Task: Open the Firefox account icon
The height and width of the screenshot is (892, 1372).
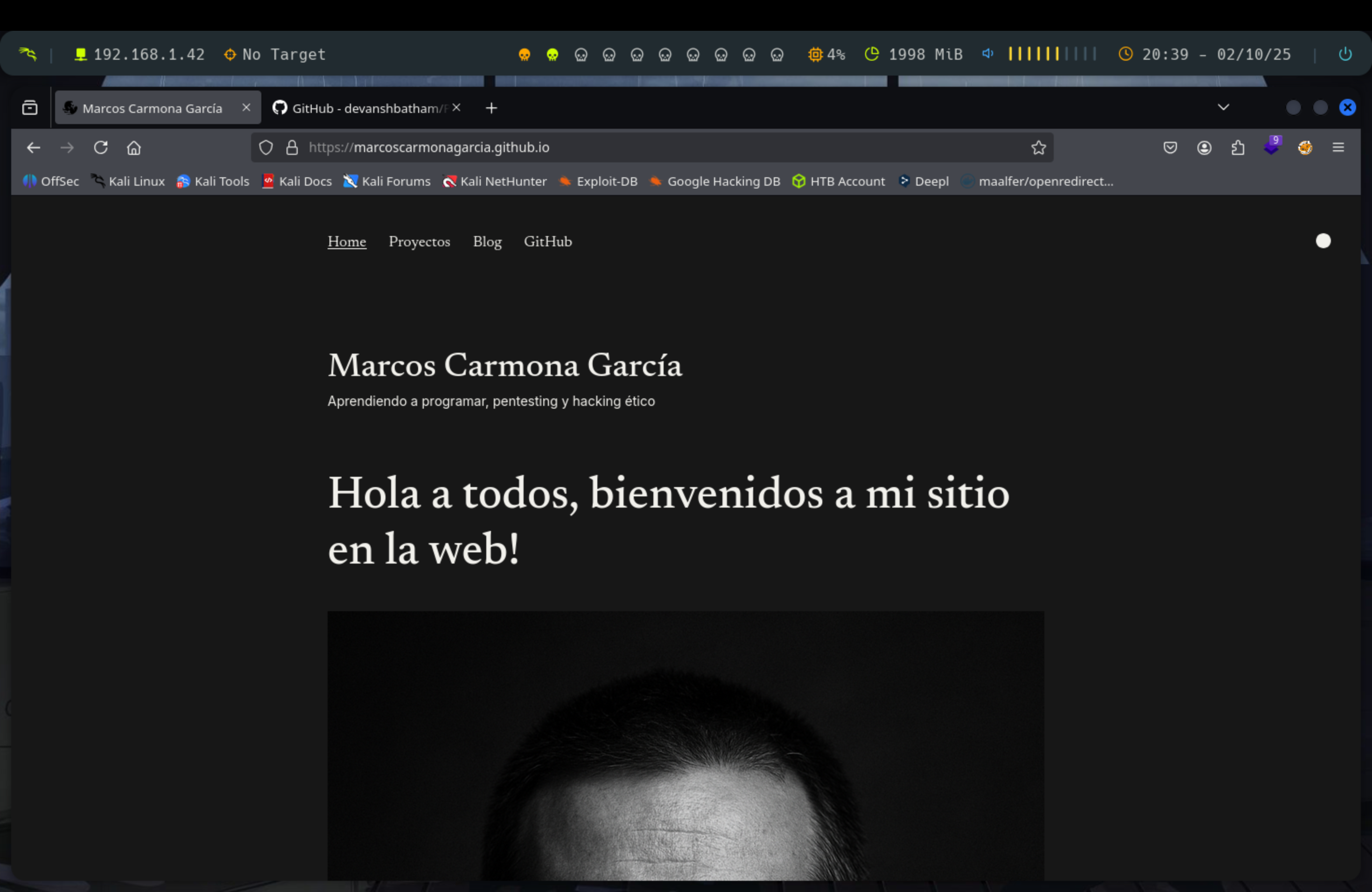Action: pos(1204,147)
